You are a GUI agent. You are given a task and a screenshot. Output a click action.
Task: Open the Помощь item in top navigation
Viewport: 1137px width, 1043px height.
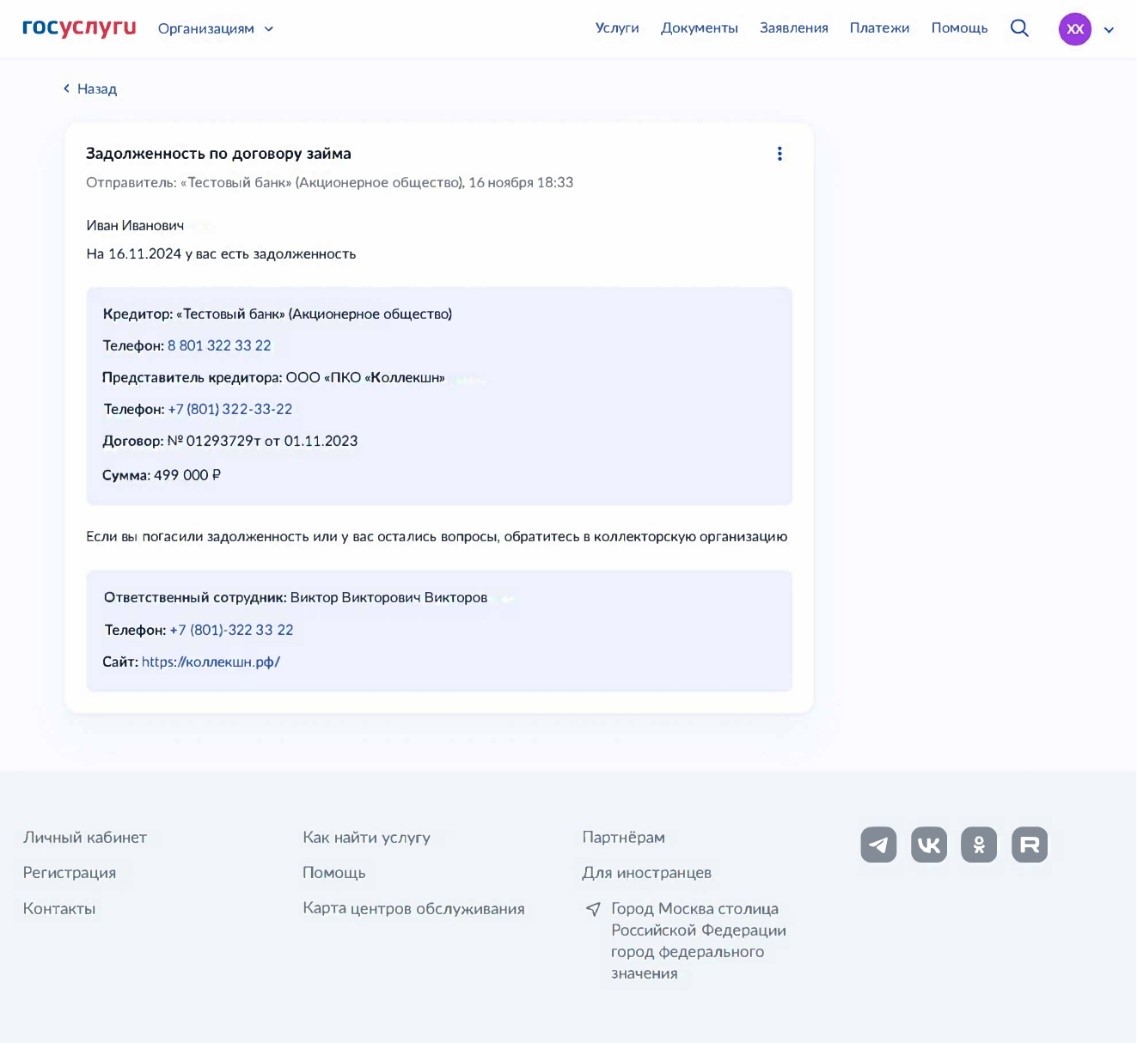[959, 28]
